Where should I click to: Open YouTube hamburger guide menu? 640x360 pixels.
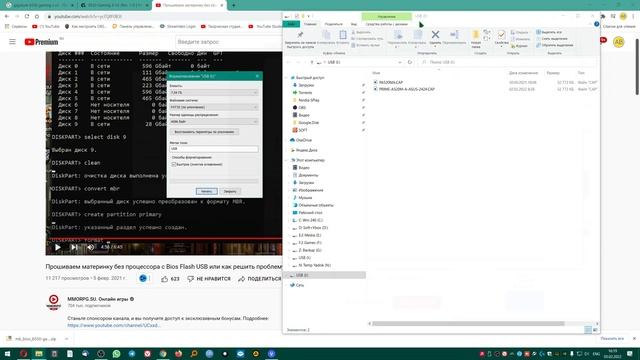click(x=12, y=42)
